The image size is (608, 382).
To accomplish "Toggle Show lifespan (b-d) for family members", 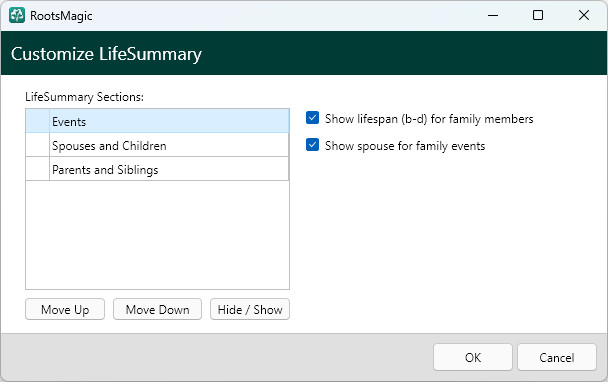I will (x=313, y=118).
